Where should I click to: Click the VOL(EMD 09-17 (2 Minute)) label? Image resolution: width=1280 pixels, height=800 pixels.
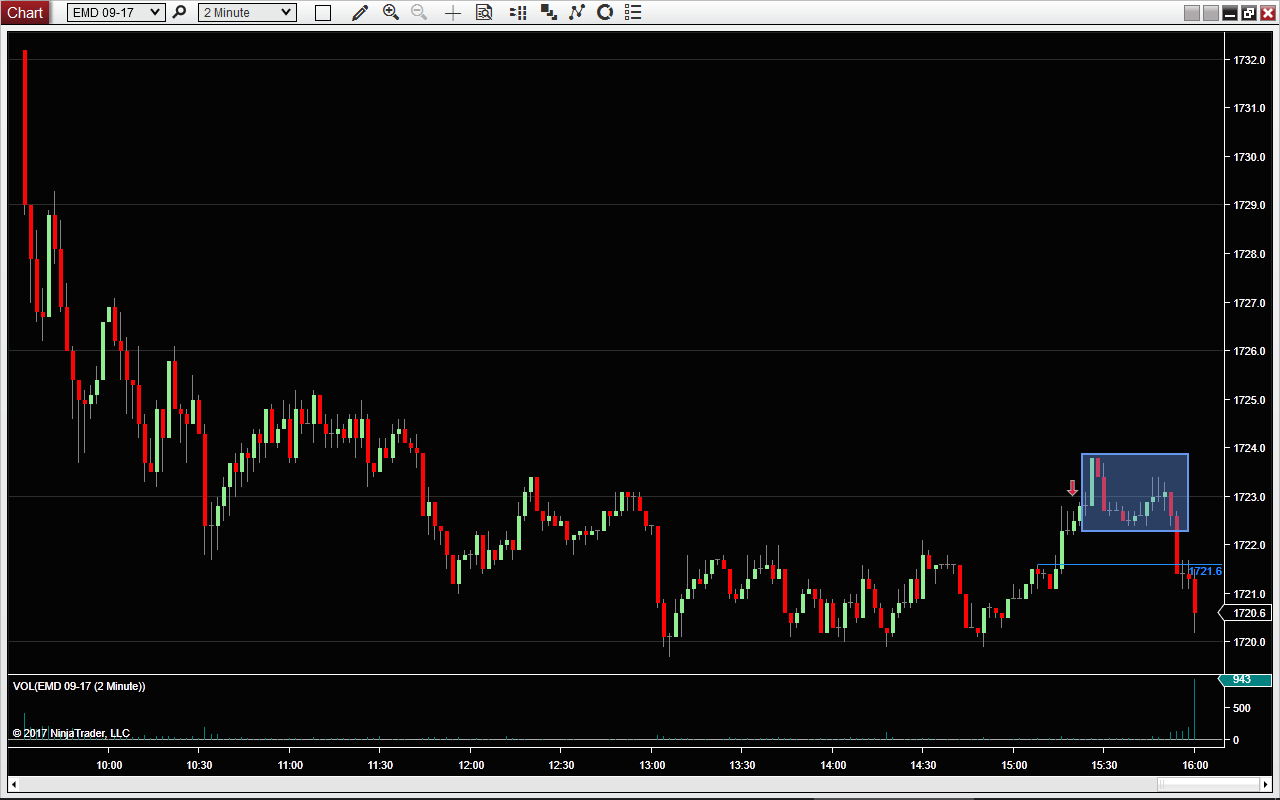(79, 686)
